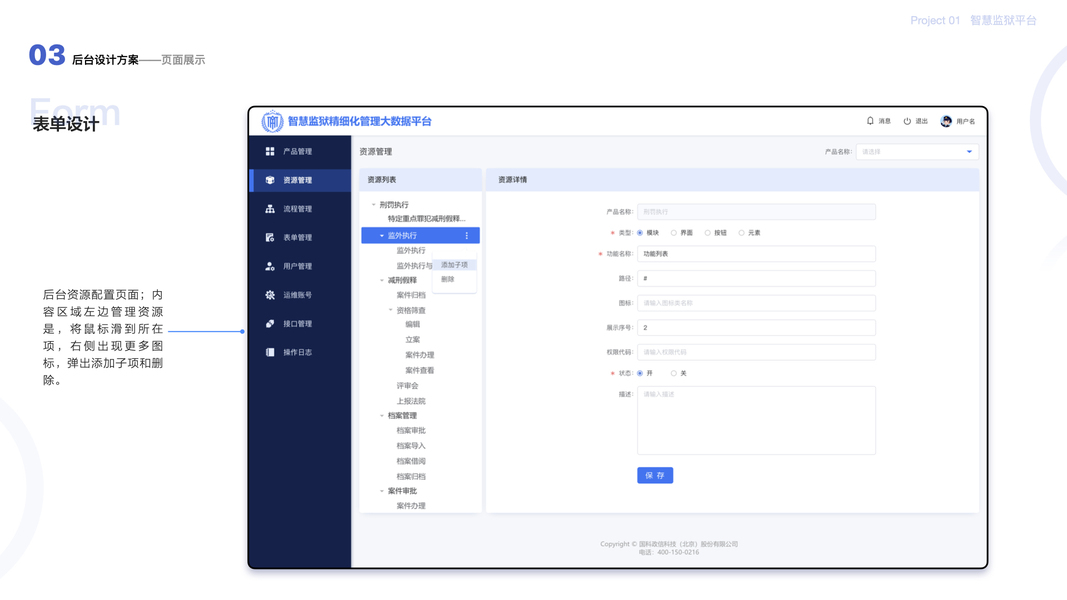Click the 展示序号 input field

[x=756, y=327]
